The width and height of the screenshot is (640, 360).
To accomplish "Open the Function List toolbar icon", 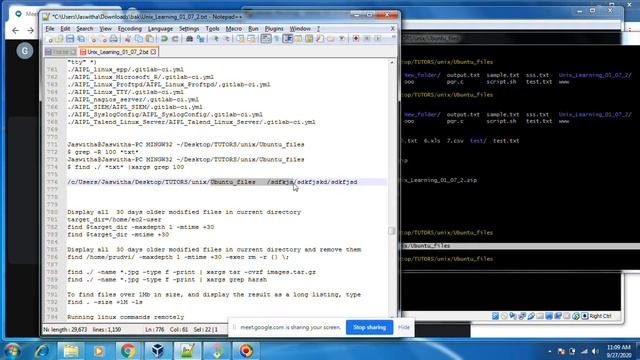I will tap(320, 39).
